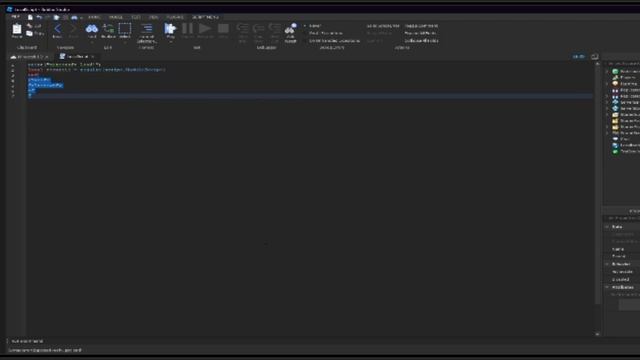Click the greyed Forward navigation arrow

(x=73, y=29)
